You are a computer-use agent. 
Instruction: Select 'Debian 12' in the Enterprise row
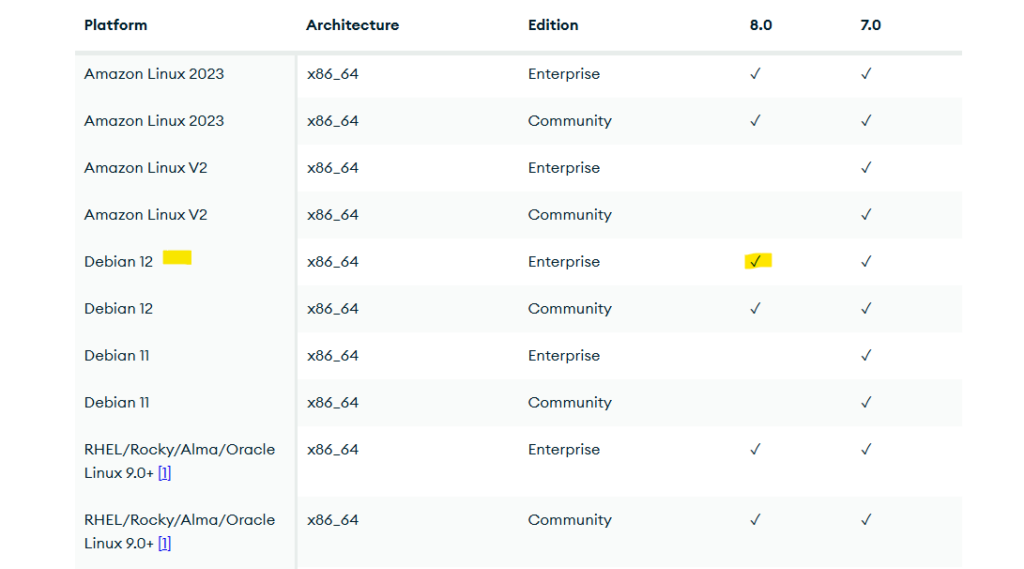pyautogui.click(x=118, y=262)
